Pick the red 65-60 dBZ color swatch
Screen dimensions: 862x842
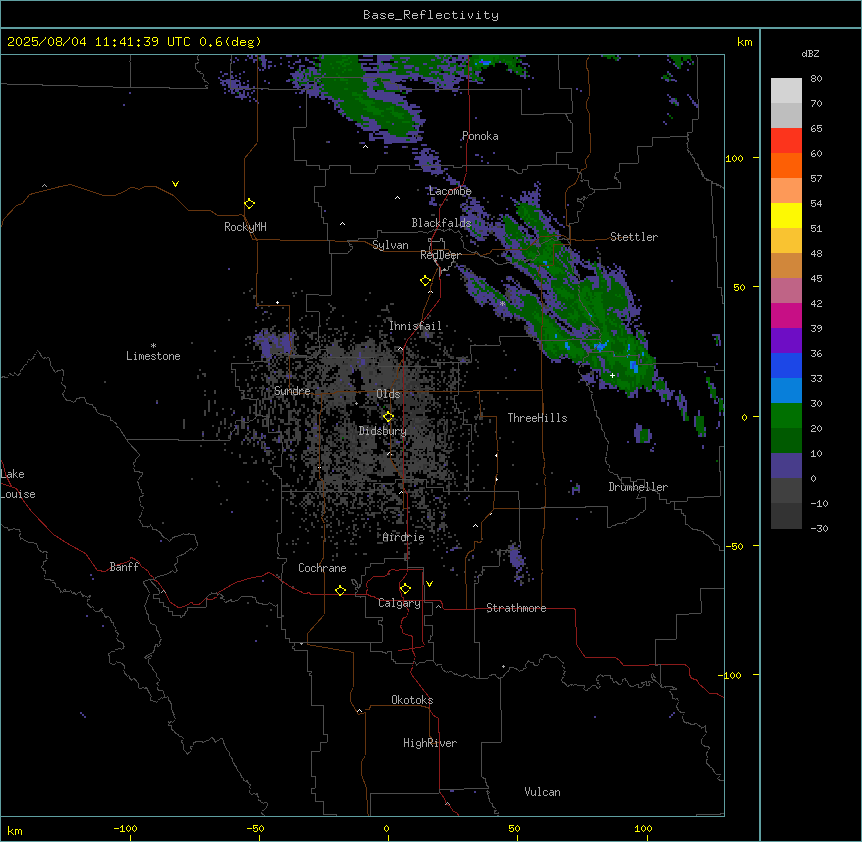tap(786, 141)
